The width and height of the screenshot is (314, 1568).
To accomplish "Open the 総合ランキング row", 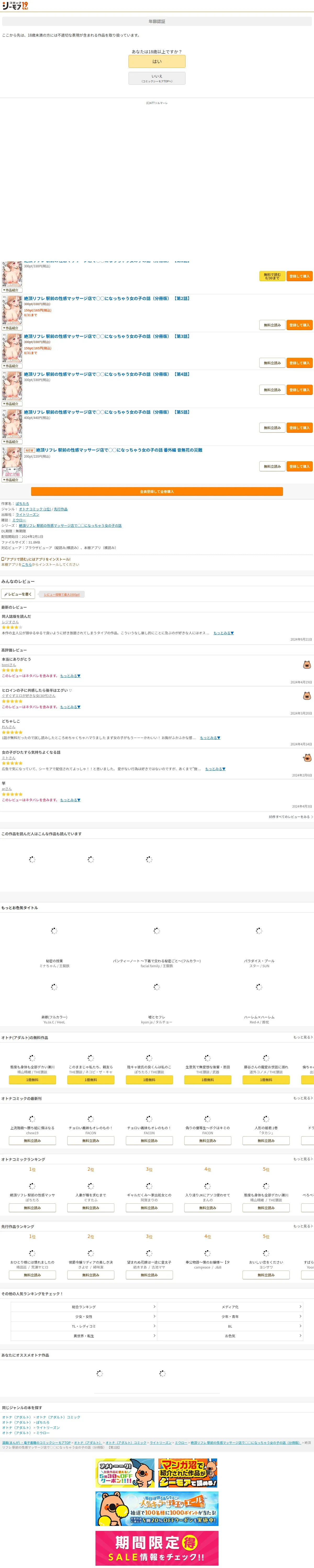I will coord(84,1307).
